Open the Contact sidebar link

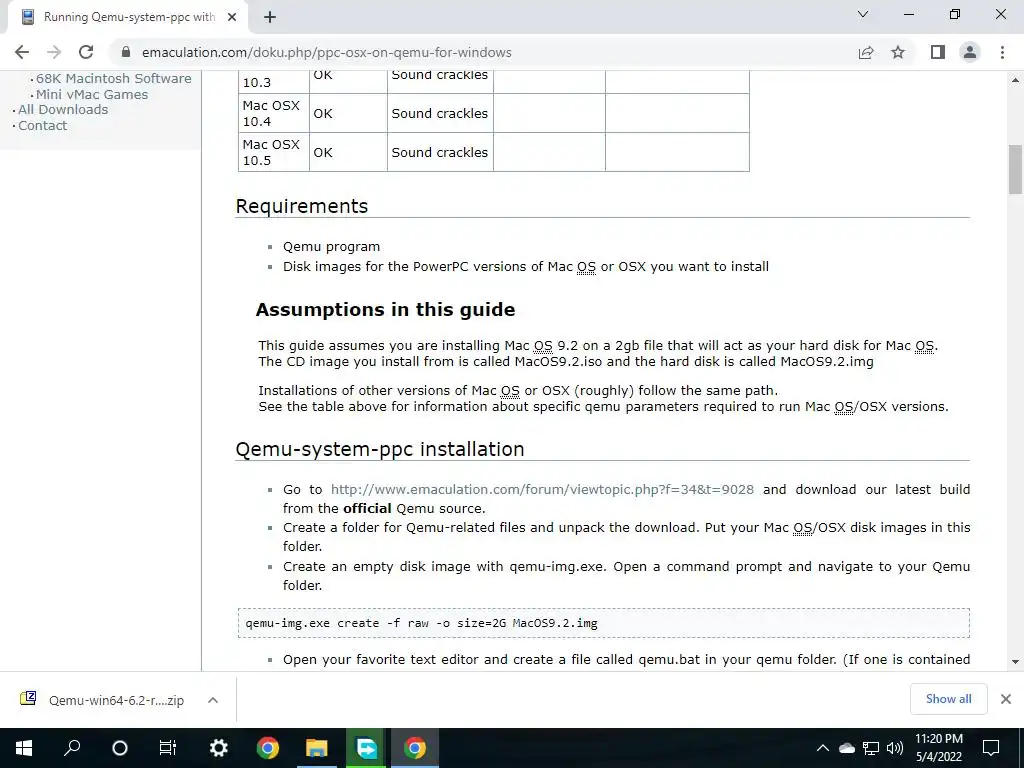(x=42, y=125)
